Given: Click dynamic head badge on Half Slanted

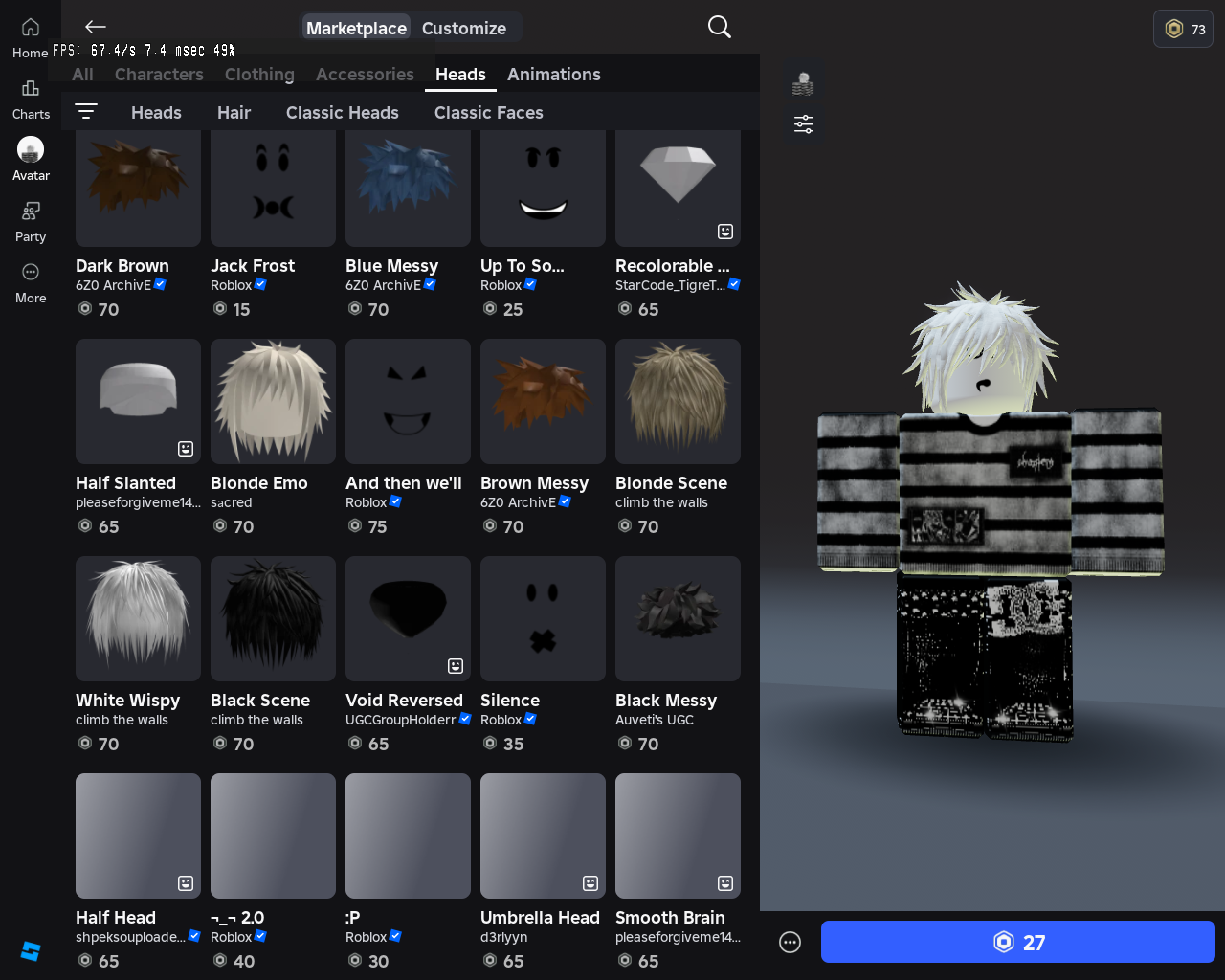Looking at the screenshot, I should coord(186,449).
